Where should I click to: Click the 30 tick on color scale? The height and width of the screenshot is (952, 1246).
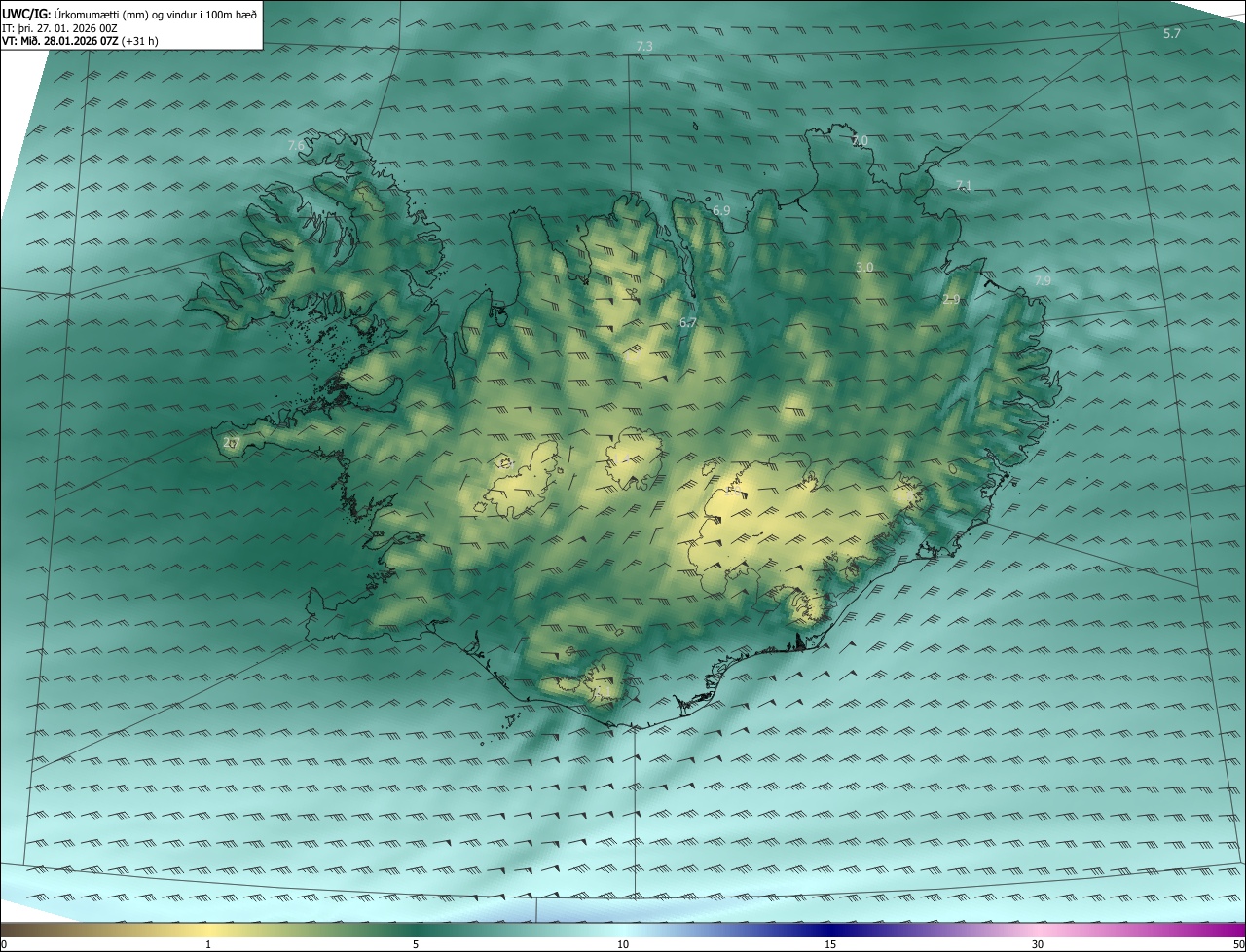[x=1038, y=944]
